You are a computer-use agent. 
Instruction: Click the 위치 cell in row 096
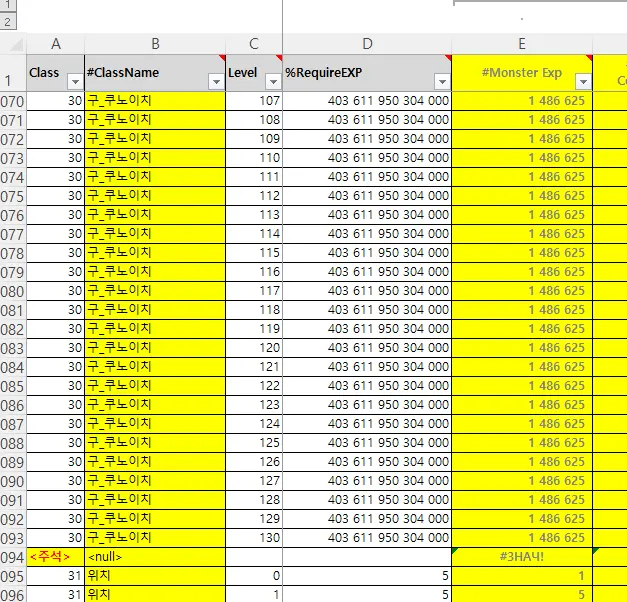(x=155, y=594)
